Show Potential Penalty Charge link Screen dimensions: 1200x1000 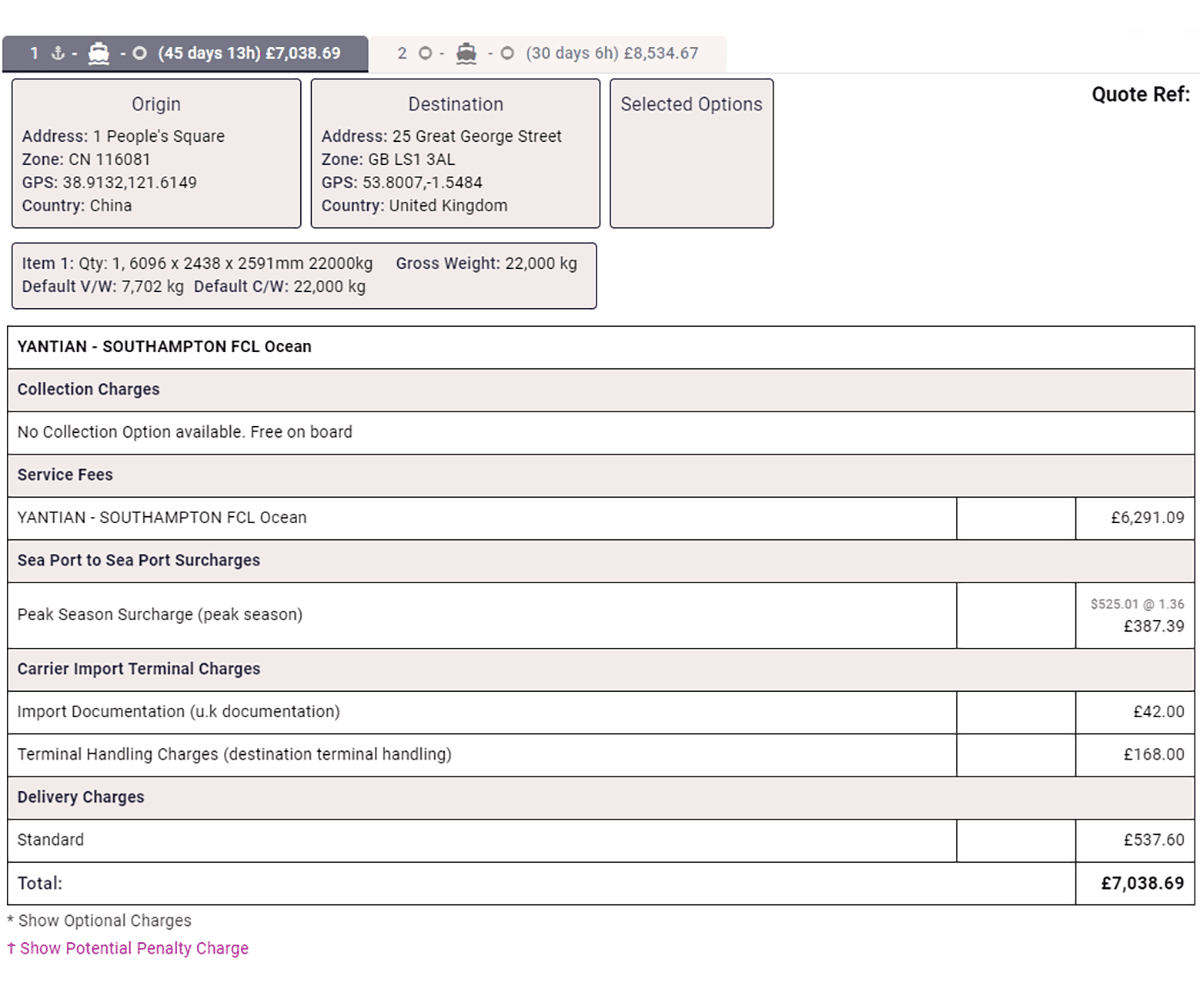134,948
